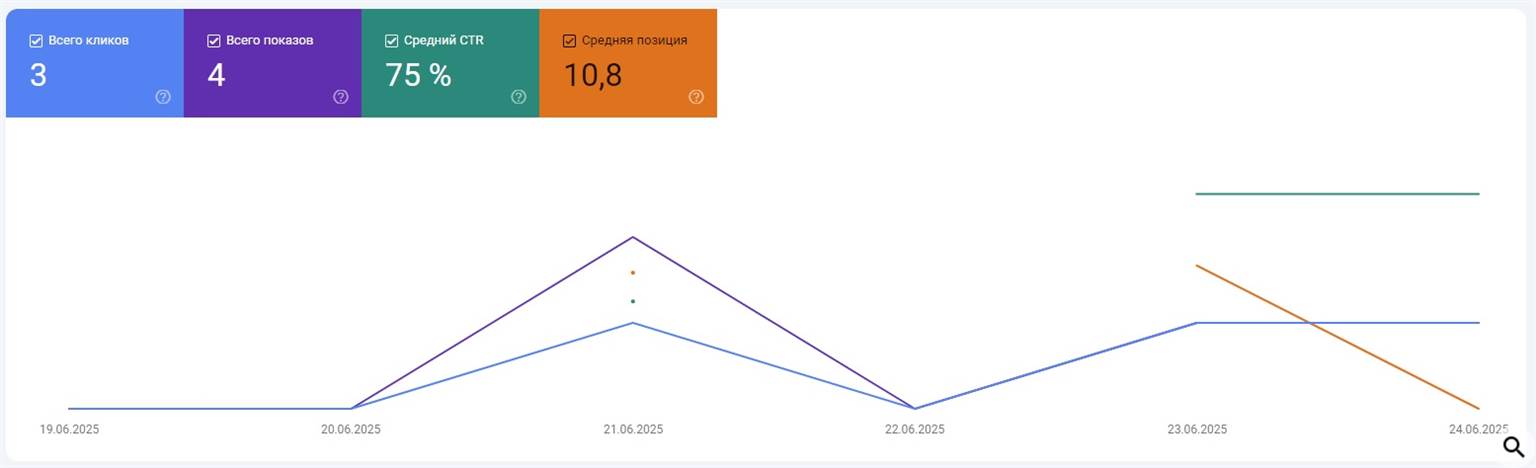Click the 20.06.2025 axis label
Screen dimensions: 1536x468
(351, 430)
